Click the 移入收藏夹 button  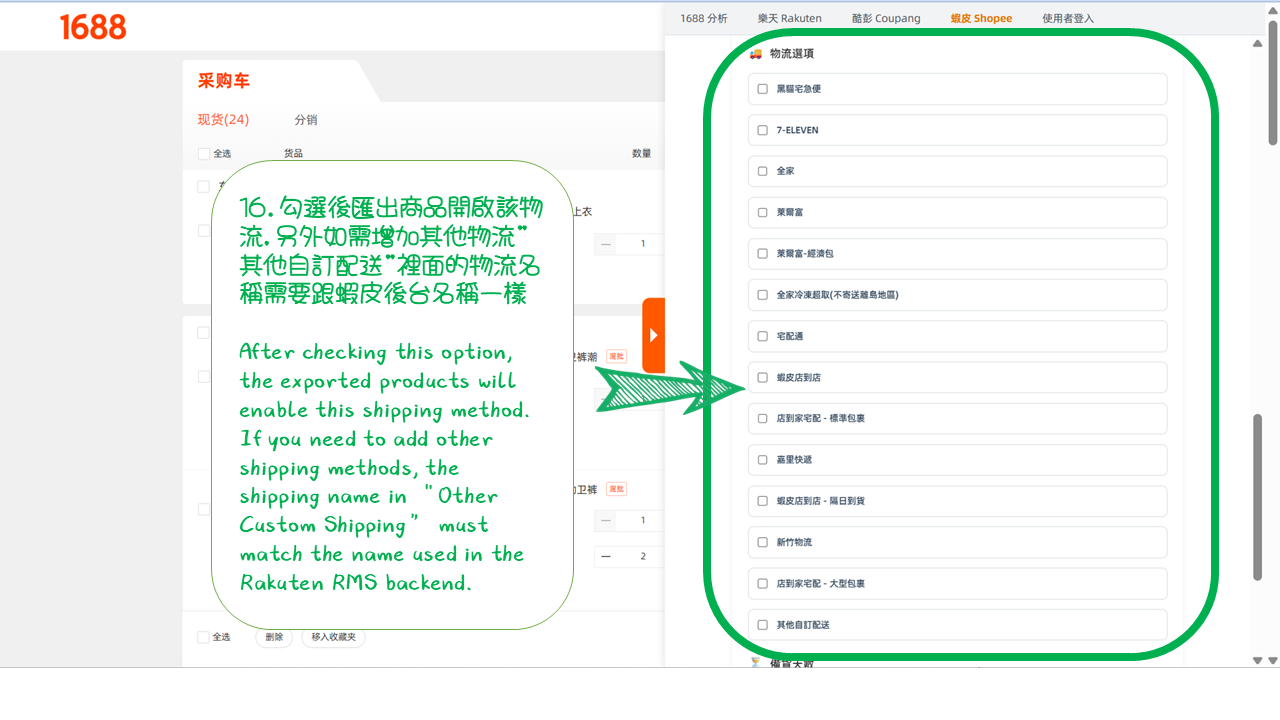333,637
